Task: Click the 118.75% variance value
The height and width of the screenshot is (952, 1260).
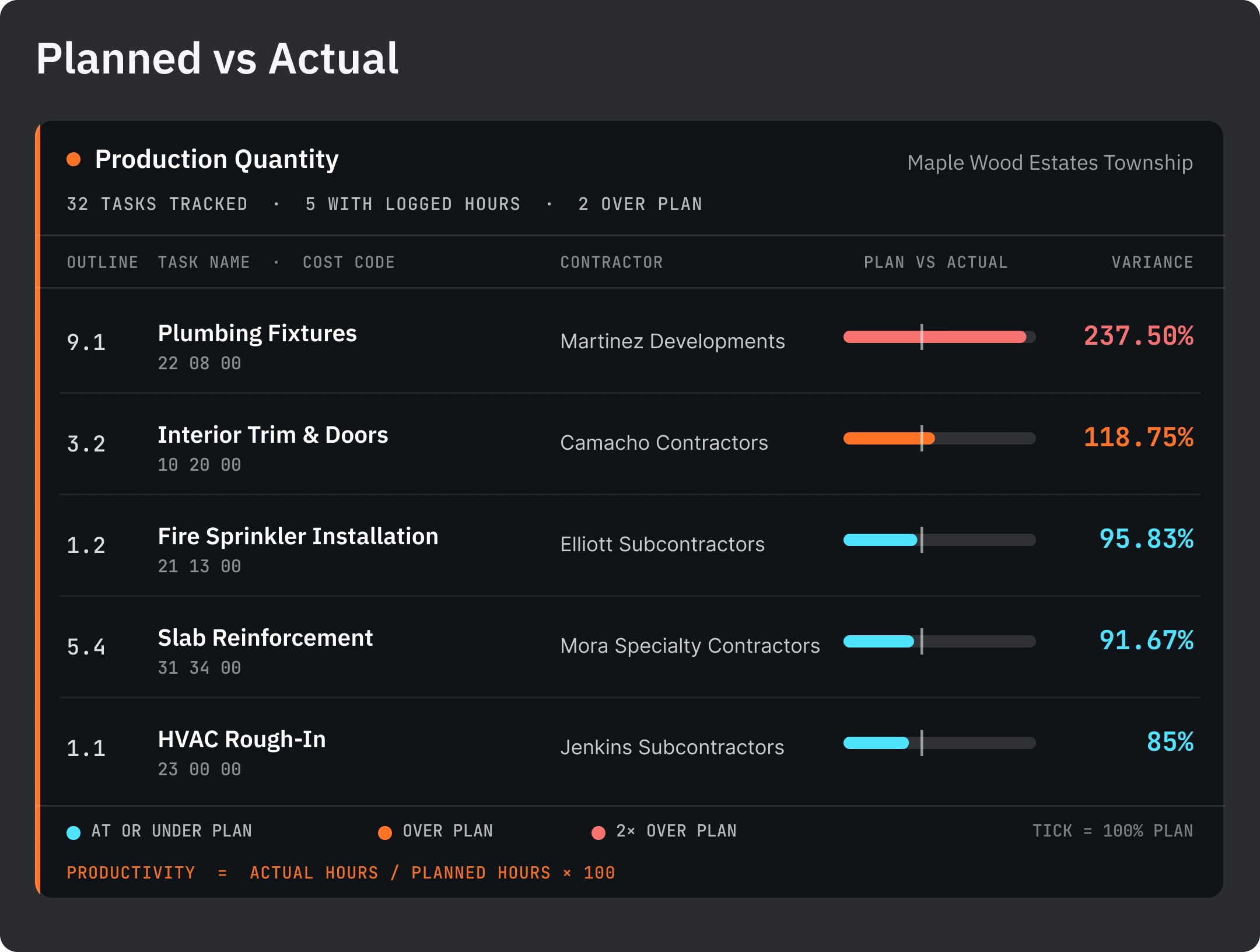Action: (x=1139, y=437)
